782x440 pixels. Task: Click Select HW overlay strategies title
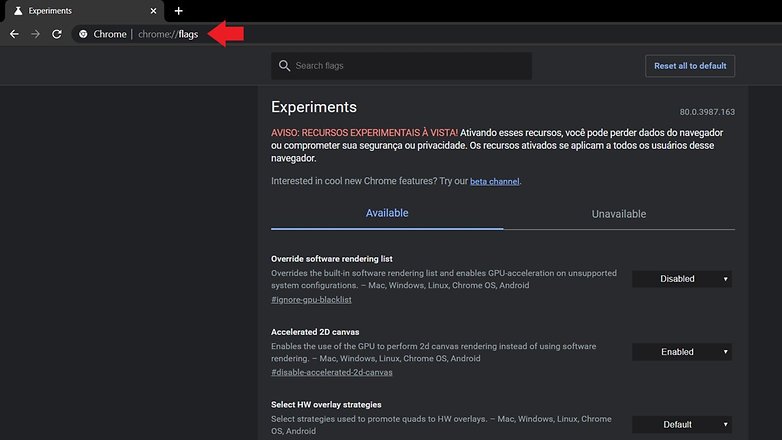coord(326,405)
